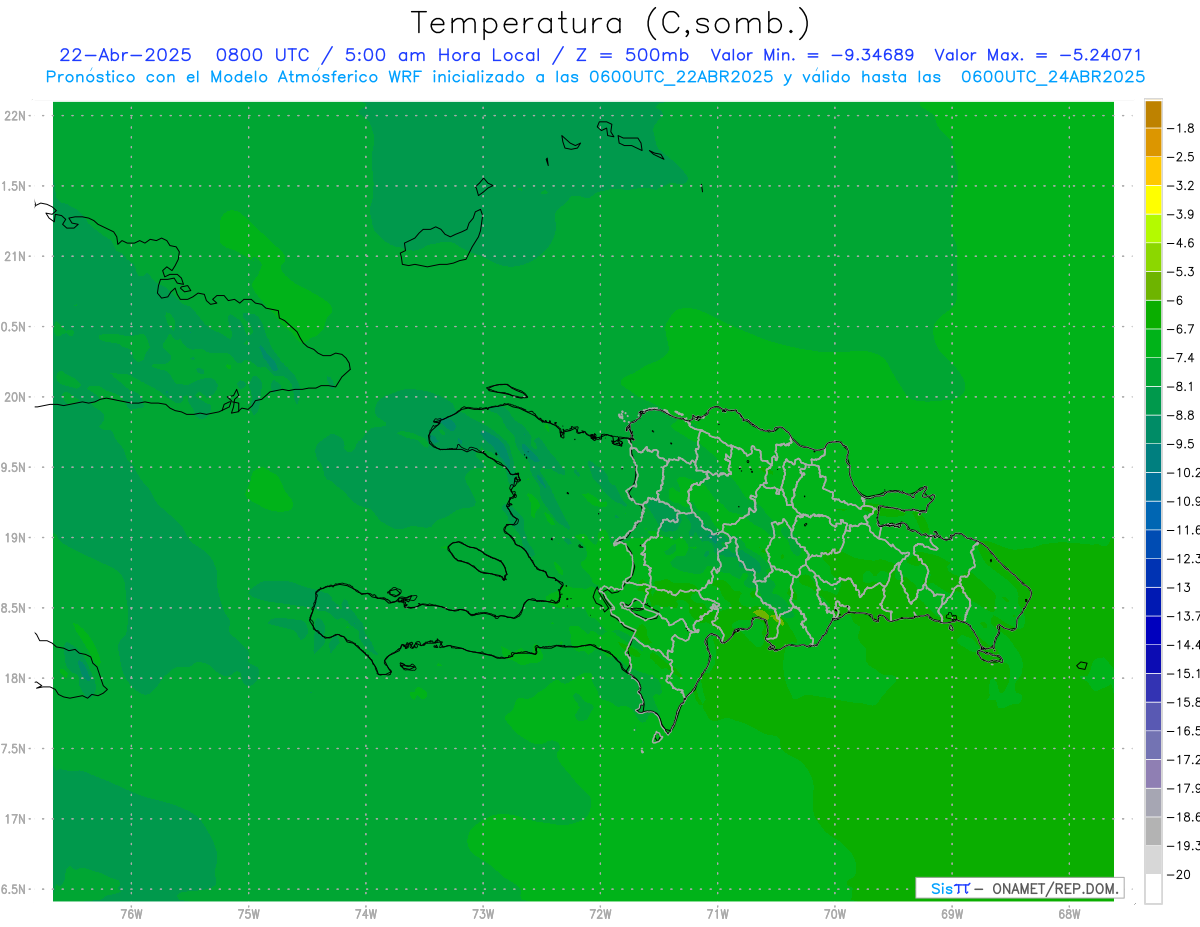Screen dimensions: 1200x927
Task: Click the legend value '-1.8'
Action: 1181,128
